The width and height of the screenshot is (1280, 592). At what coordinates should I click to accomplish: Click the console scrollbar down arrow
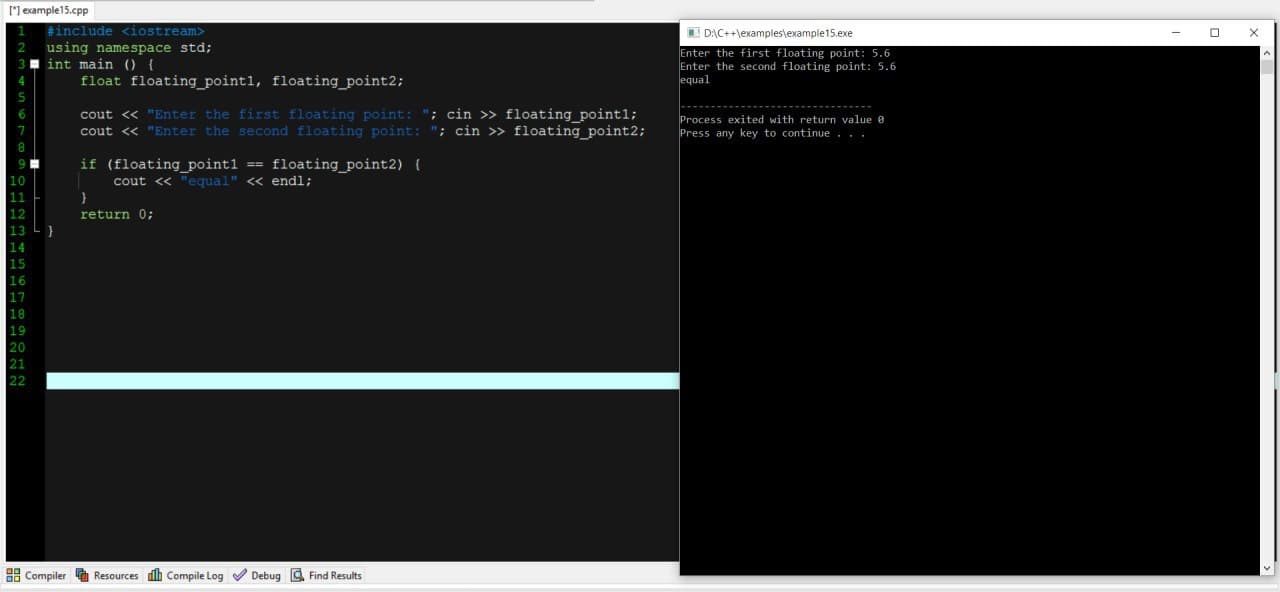pyautogui.click(x=1267, y=568)
